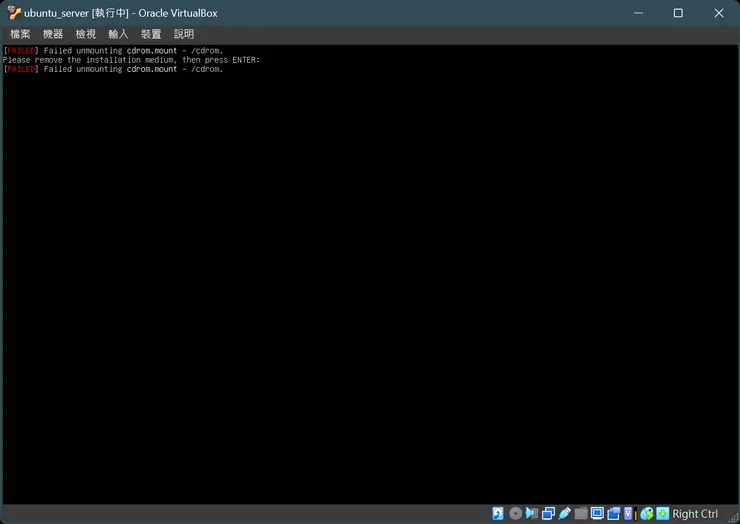The image size is (740, 524).
Task: Open the 檔案 (File) menu
Action: pyautogui.click(x=20, y=34)
